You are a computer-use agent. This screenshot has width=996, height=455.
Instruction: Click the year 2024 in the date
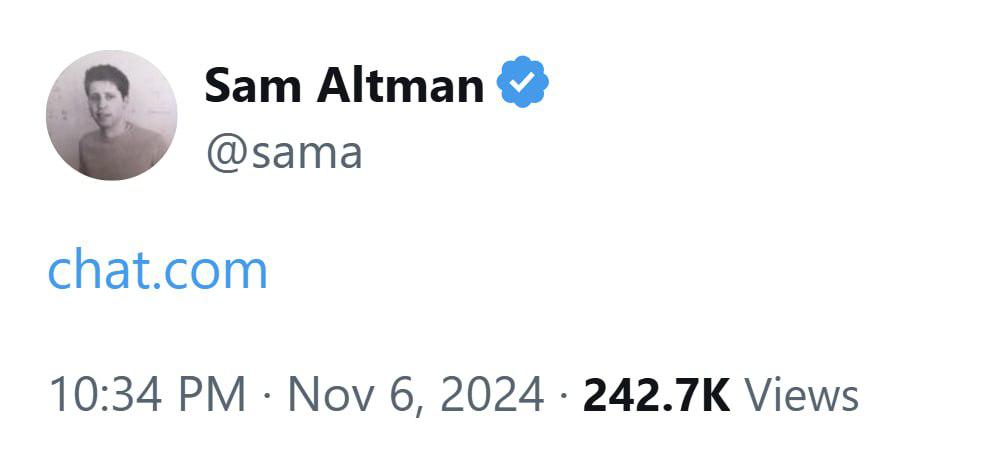[x=492, y=394]
